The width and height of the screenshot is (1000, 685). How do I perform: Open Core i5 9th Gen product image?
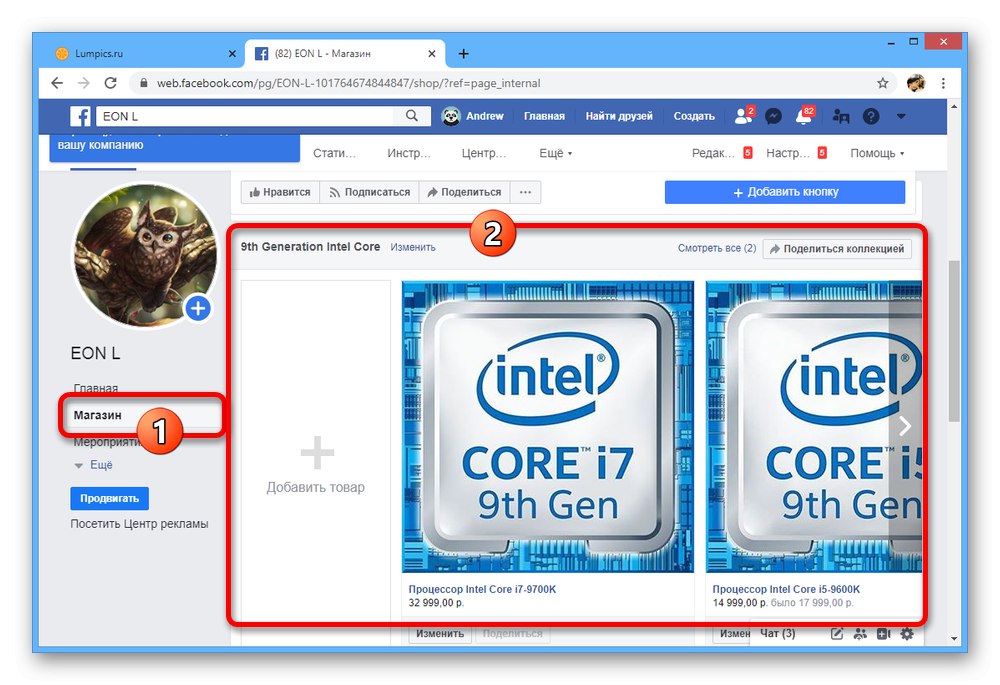(814, 427)
